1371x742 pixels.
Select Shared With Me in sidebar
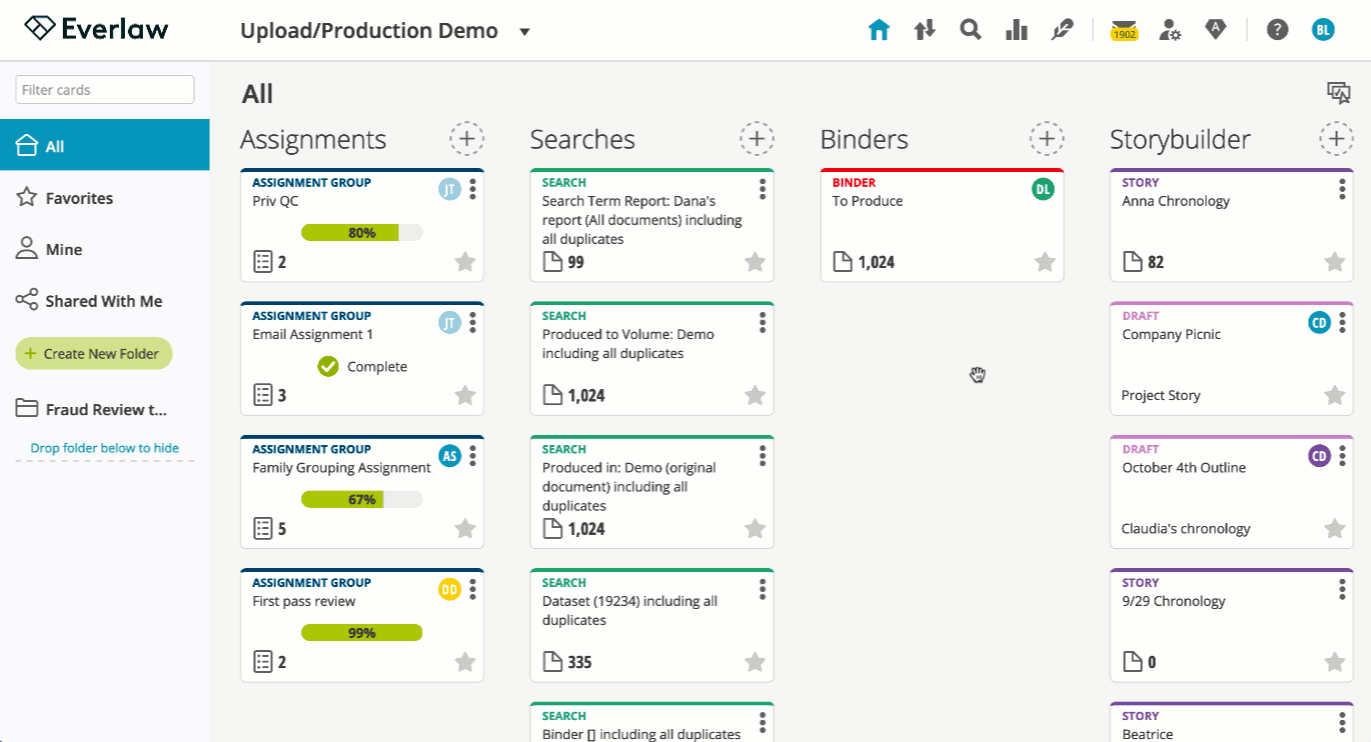click(x=105, y=301)
